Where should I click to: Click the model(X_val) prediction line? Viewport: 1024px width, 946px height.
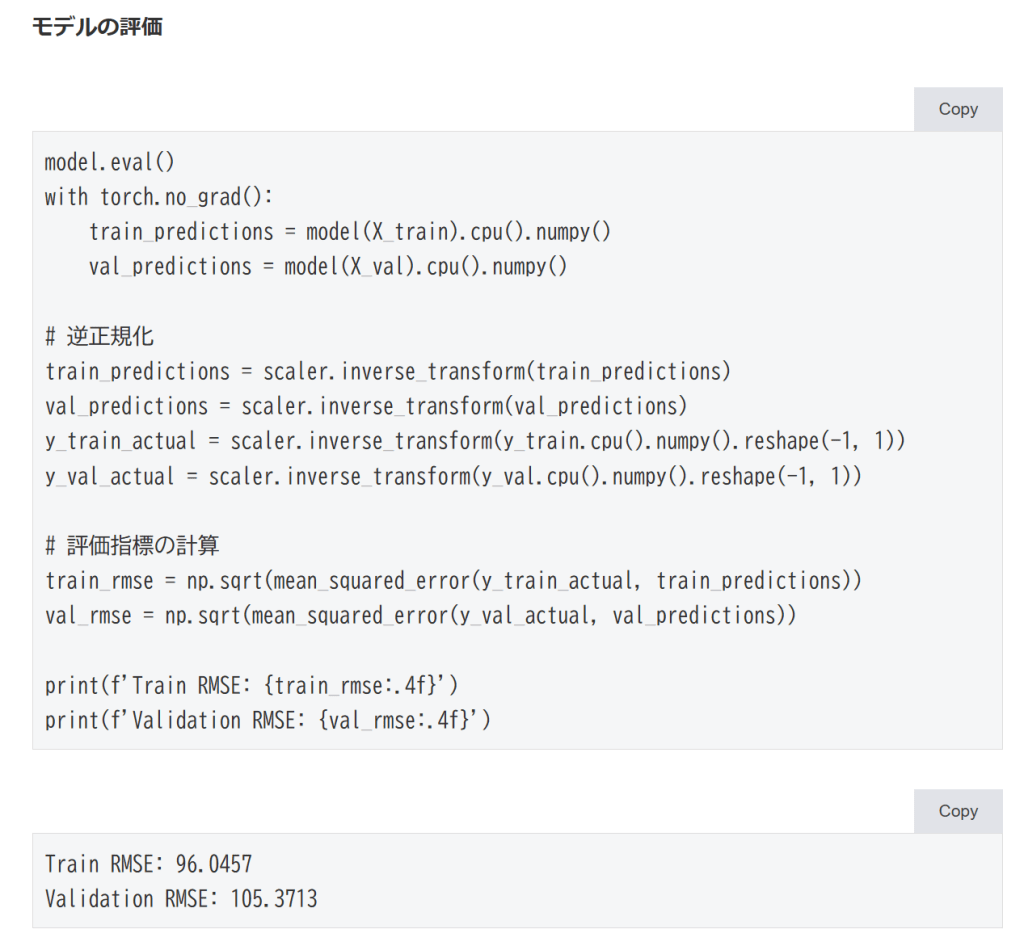pos(328,267)
